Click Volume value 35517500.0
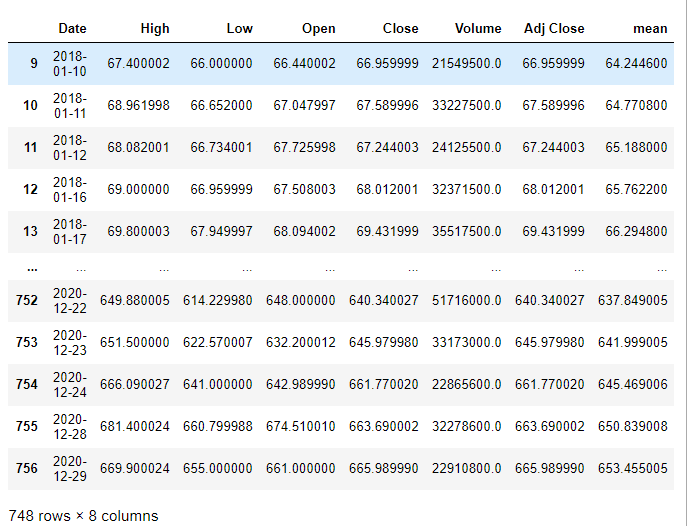This screenshot has width=687, height=526. click(467, 231)
